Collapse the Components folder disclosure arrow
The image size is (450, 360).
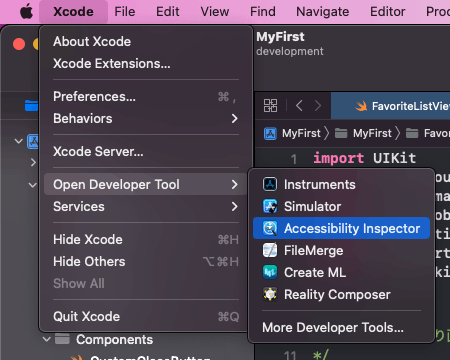(47, 340)
